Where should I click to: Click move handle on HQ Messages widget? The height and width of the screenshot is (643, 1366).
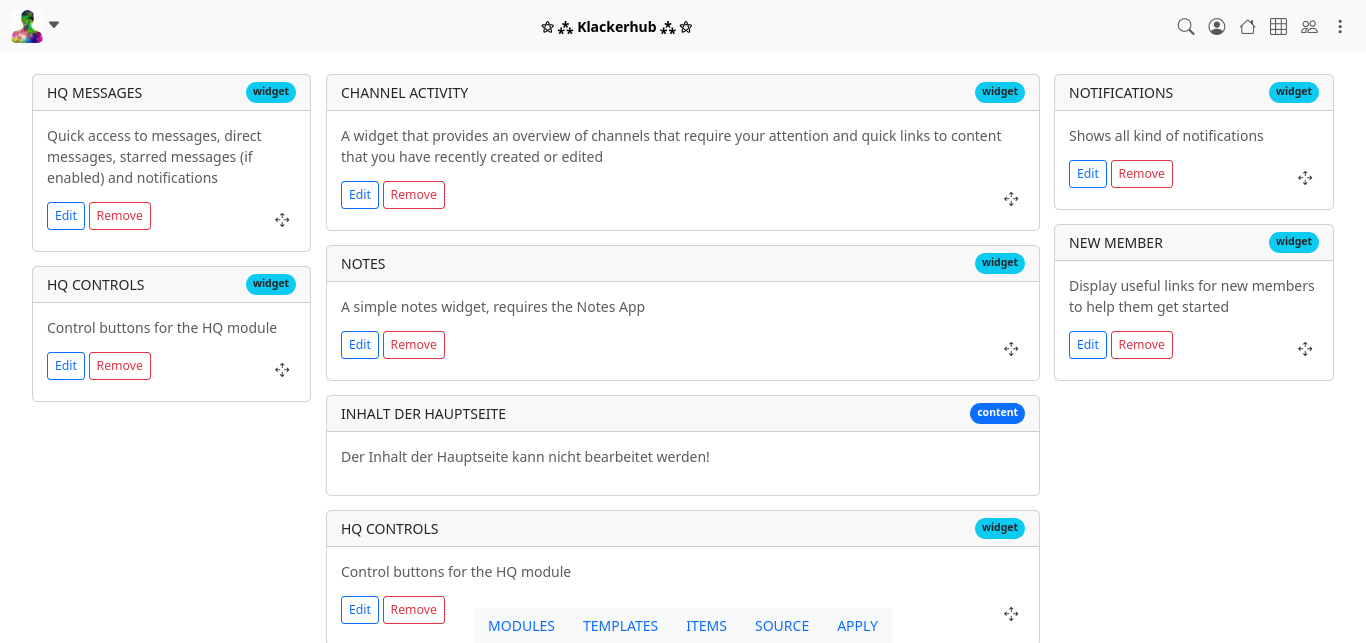pyautogui.click(x=282, y=220)
